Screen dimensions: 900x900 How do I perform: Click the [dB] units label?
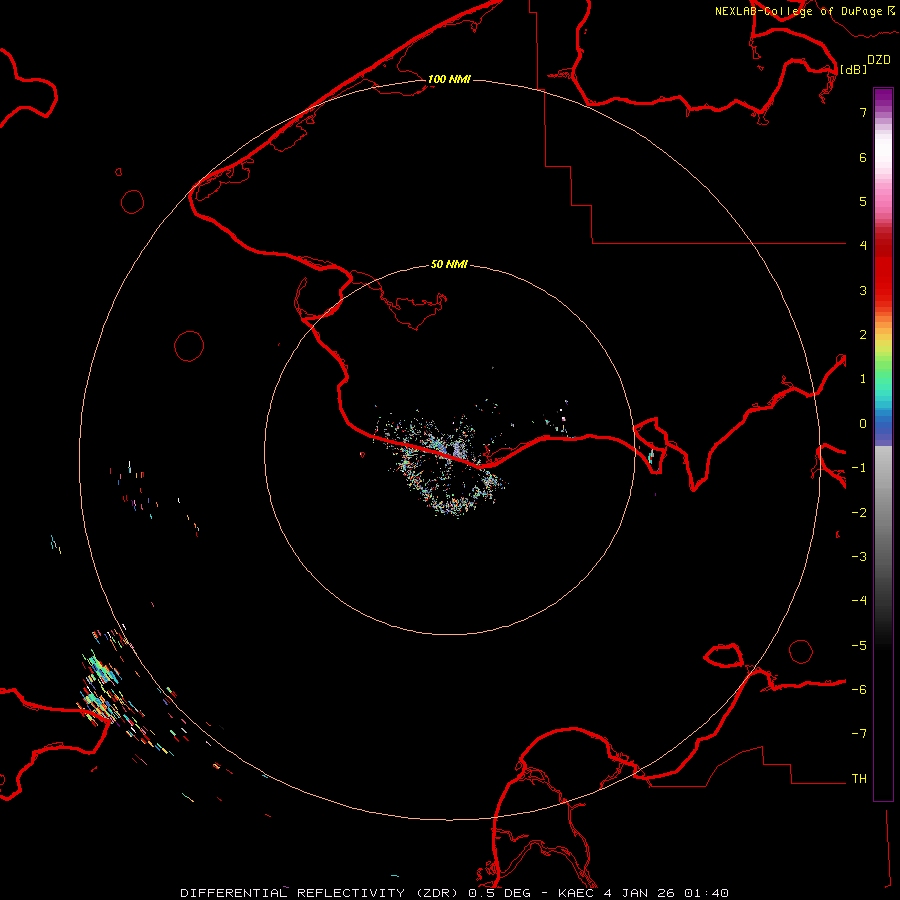pos(852,69)
